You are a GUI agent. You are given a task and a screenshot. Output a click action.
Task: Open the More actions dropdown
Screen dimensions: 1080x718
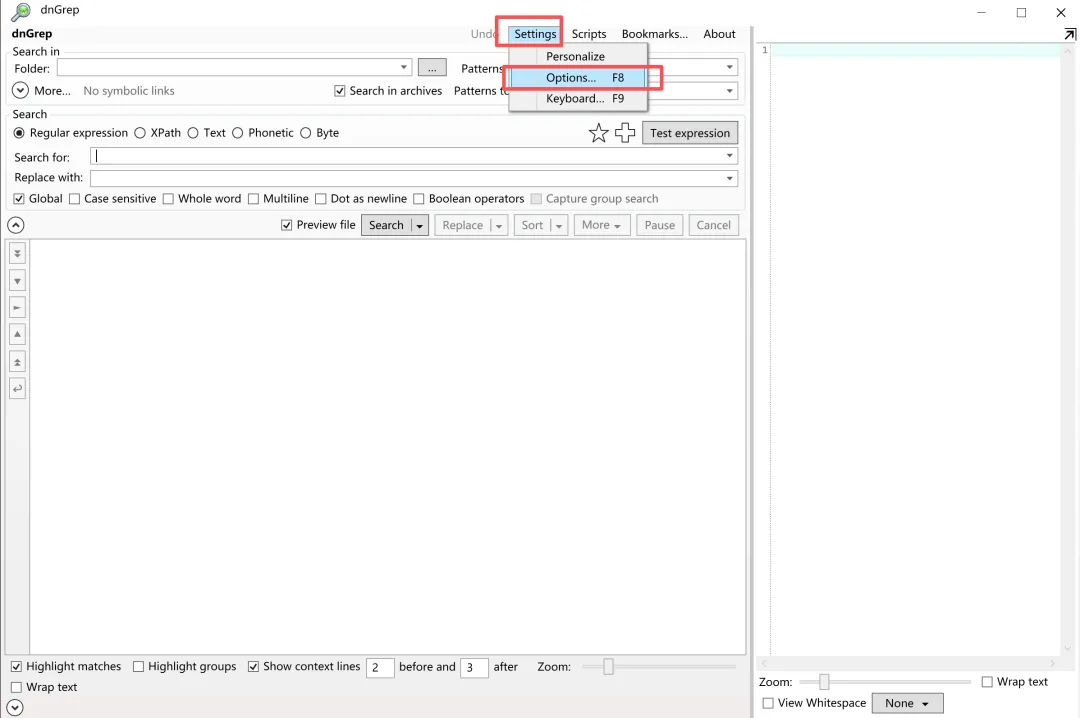tap(601, 225)
